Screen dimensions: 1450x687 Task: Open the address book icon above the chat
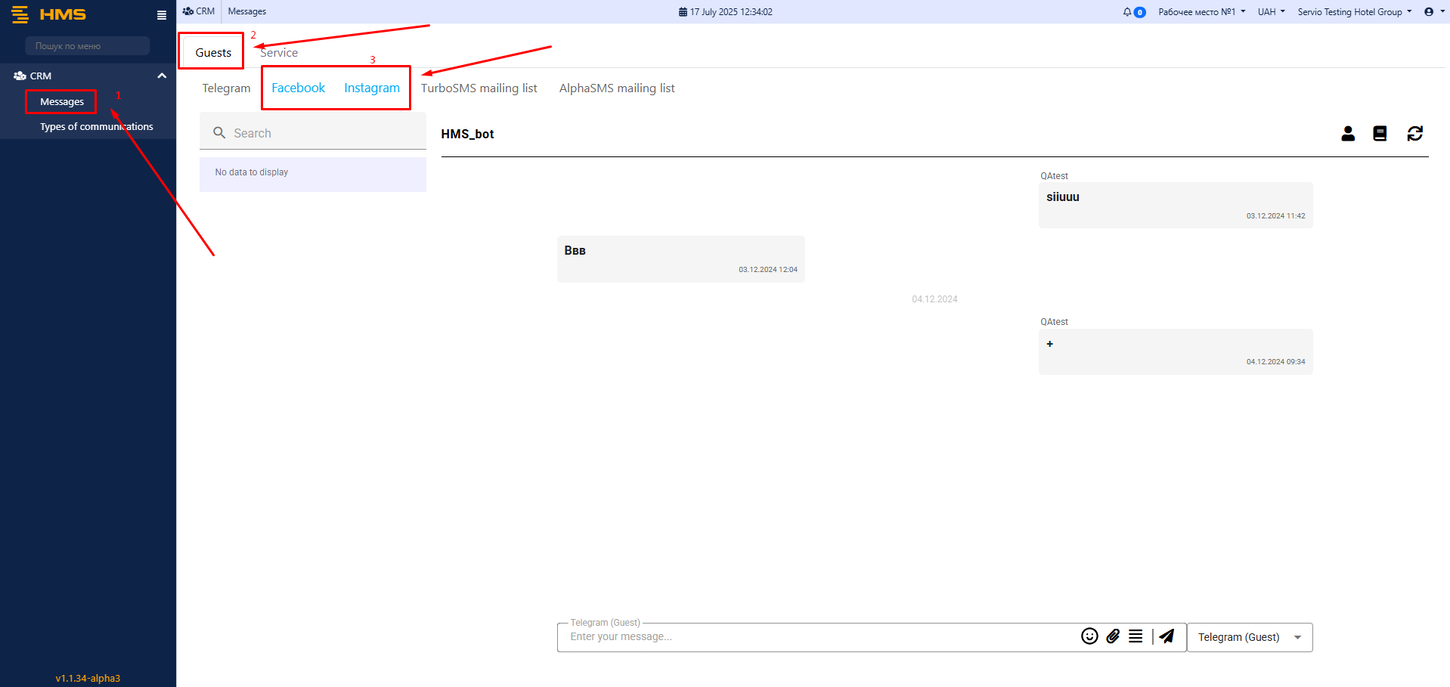[1380, 133]
